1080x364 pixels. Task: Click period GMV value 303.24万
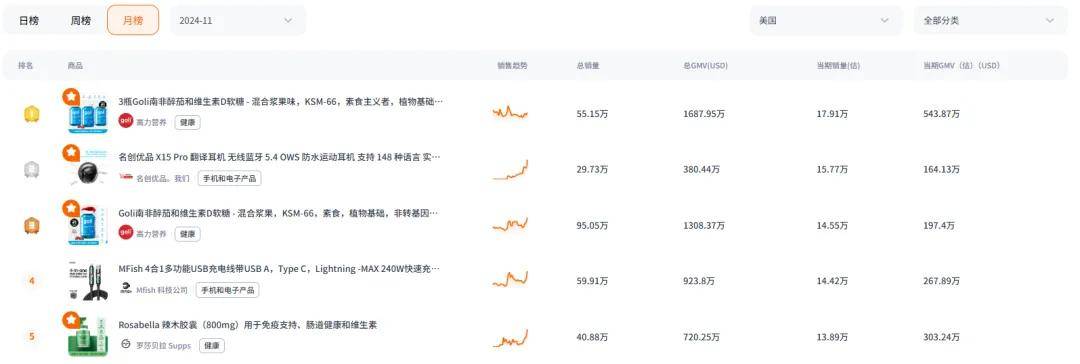[x=942, y=337]
